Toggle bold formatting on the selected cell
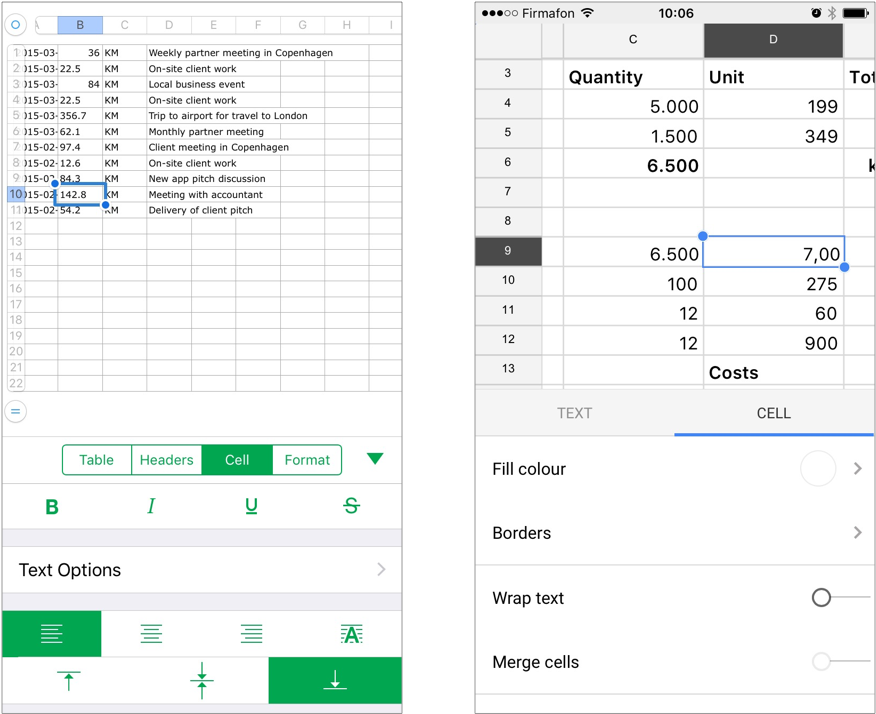Image resolution: width=876 pixels, height=714 pixels. pos(51,507)
